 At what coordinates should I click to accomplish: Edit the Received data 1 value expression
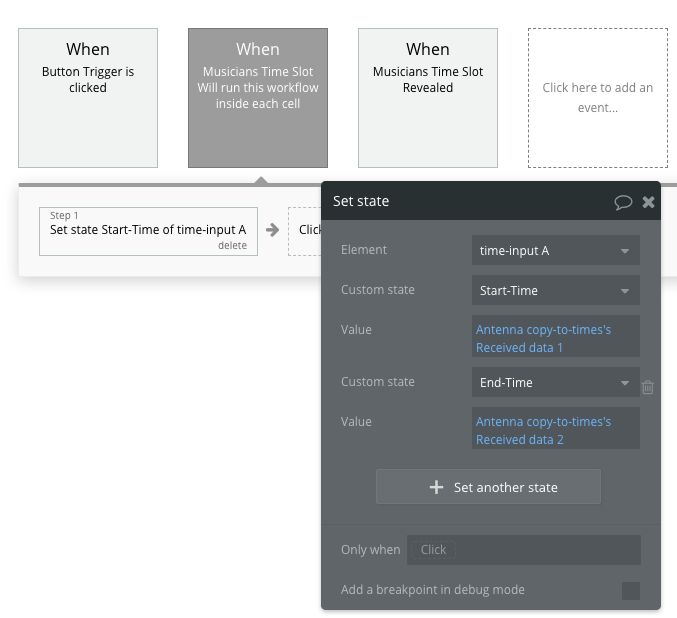(x=555, y=338)
